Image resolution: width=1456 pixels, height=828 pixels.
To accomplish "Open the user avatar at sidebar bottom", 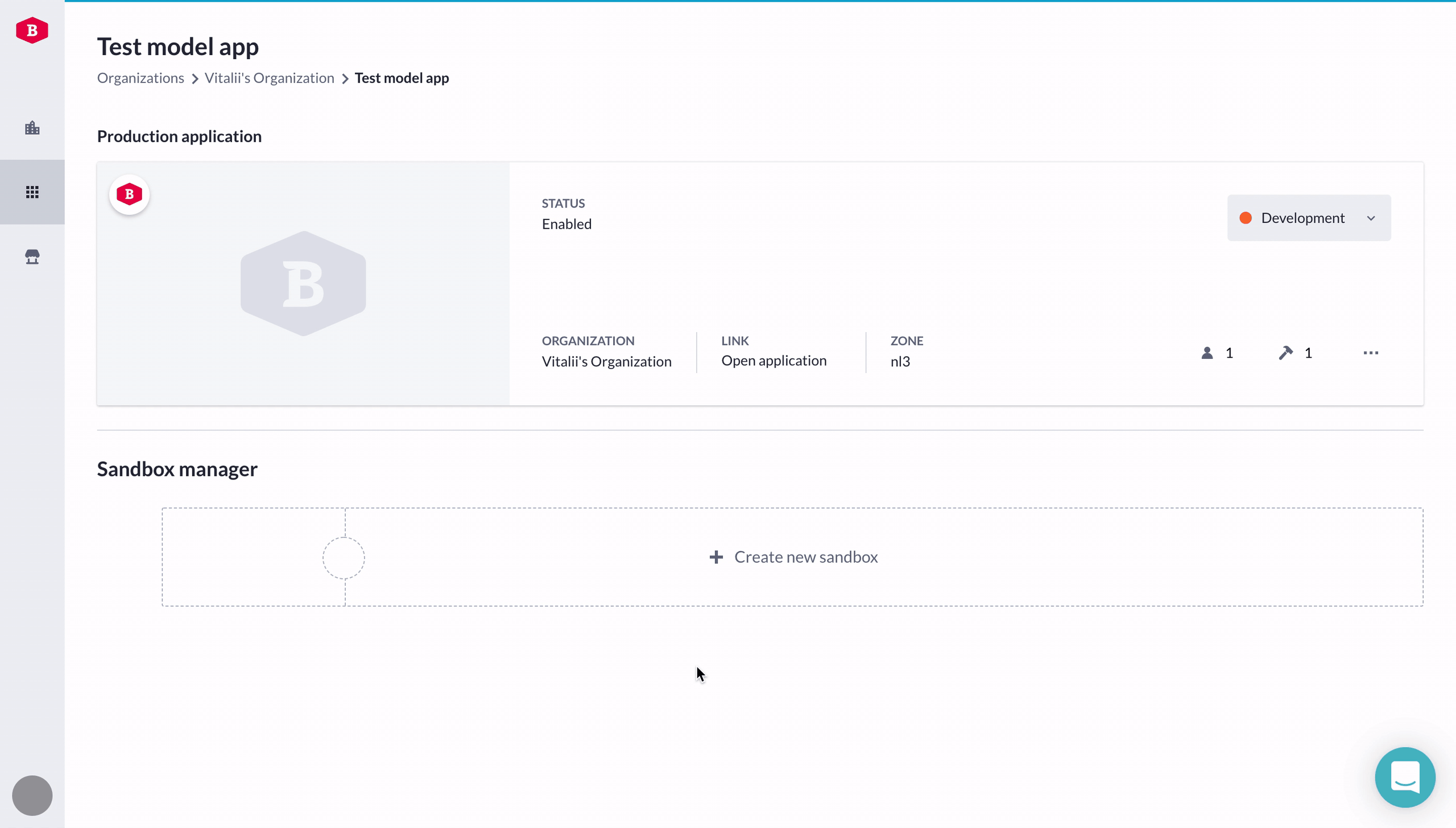I will (x=32, y=795).
